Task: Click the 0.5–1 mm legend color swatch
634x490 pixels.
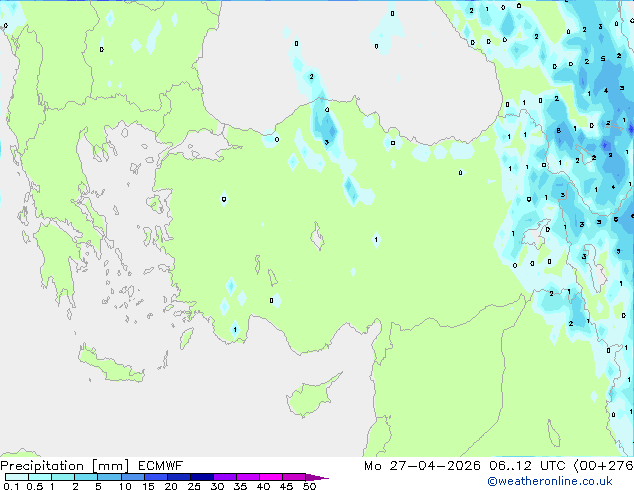Action: pos(40,477)
